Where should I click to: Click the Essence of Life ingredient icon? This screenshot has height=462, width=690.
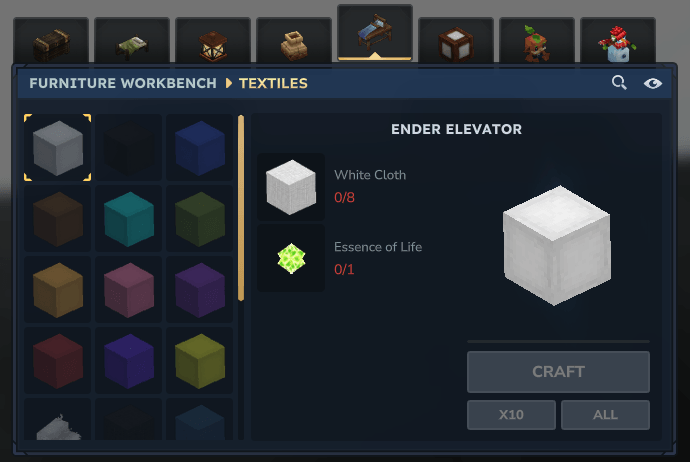pyautogui.click(x=291, y=258)
